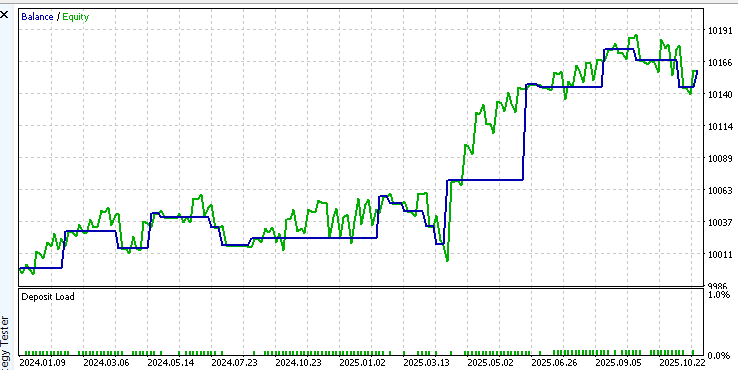Viewport: 738px width, 370px height.
Task: Click the 2024.10.23 date label
Action: 298,363
